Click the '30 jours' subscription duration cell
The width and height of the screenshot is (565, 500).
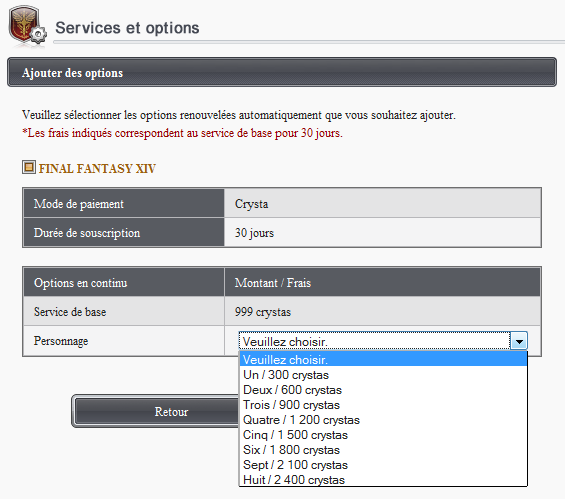pyautogui.click(x=382, y=232)
